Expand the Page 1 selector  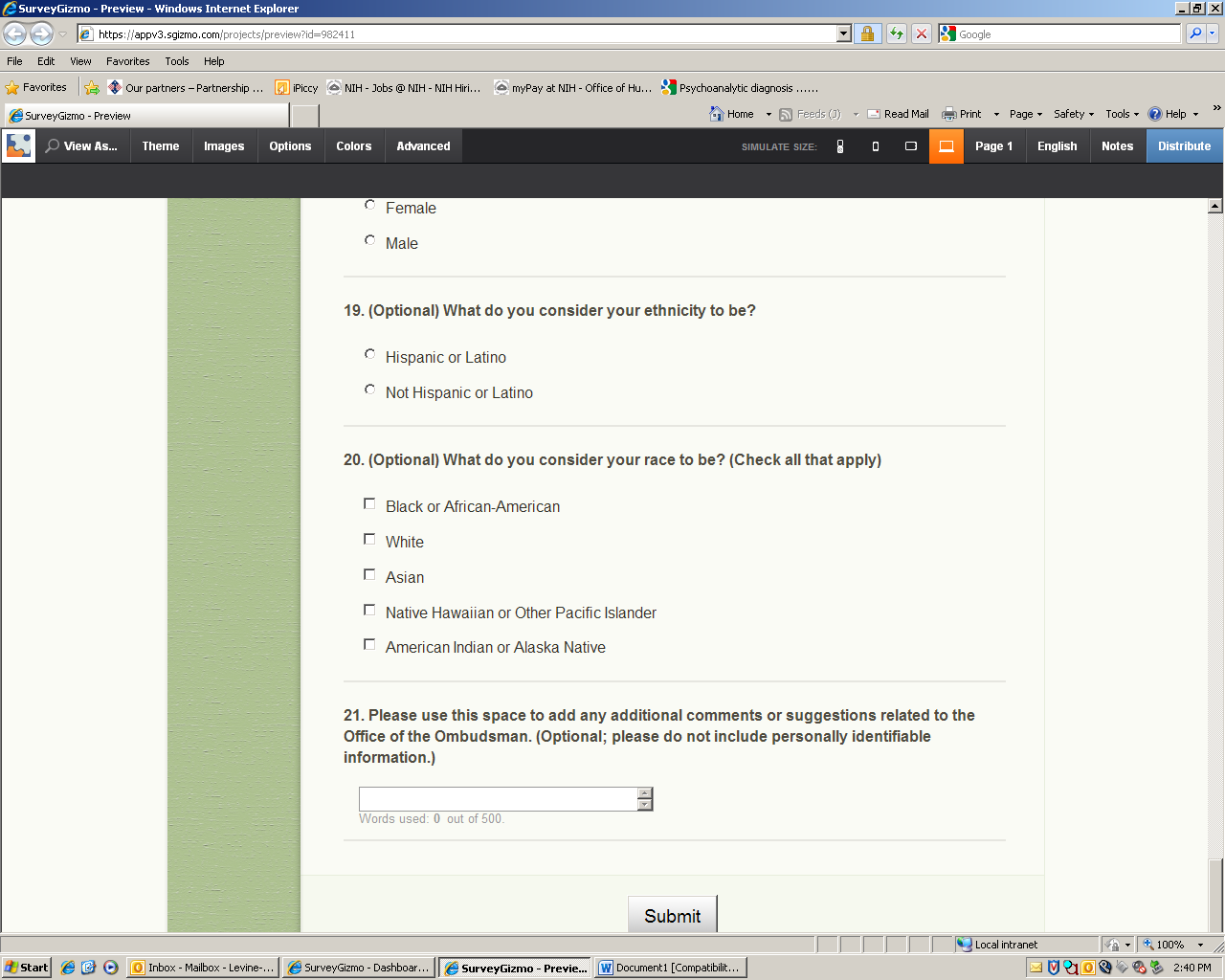click(x=993, y=146)
